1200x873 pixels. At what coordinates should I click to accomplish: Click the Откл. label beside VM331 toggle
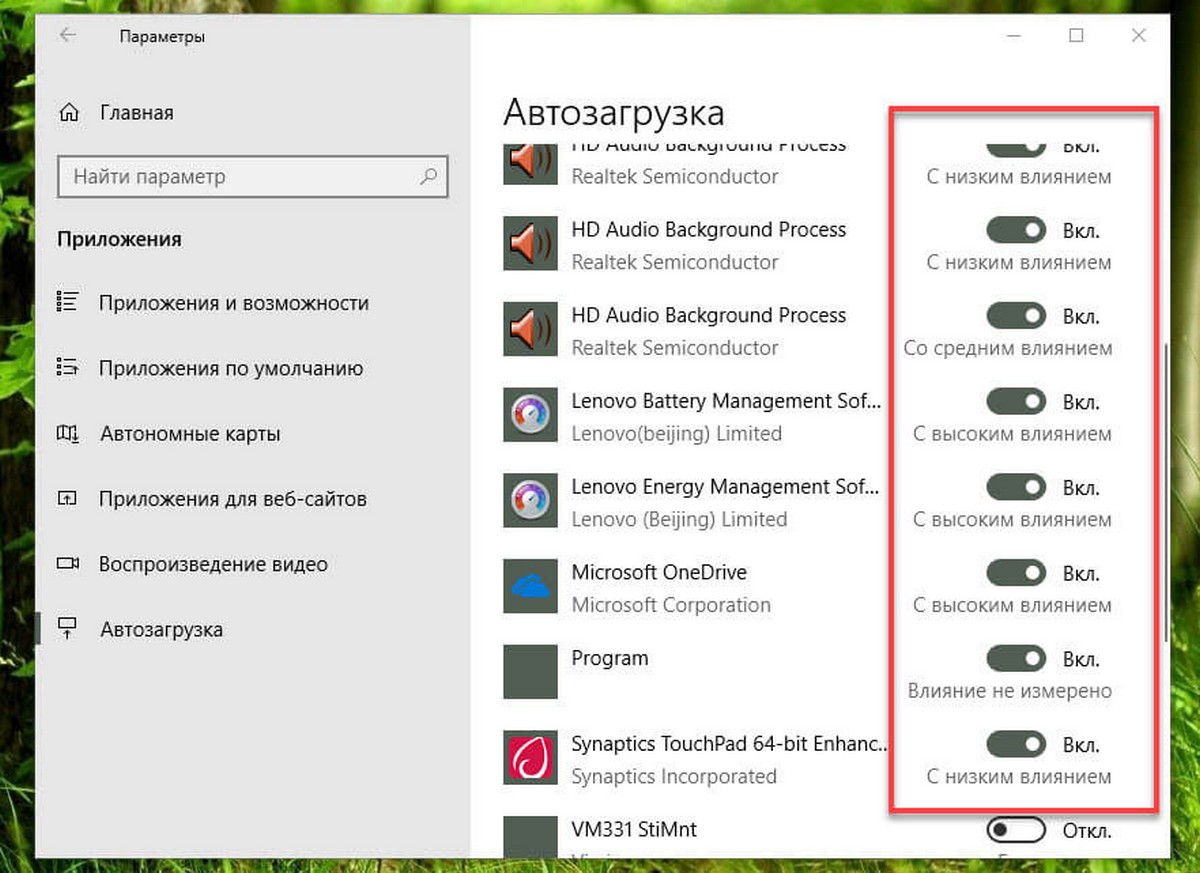(x=1087, y=831)
